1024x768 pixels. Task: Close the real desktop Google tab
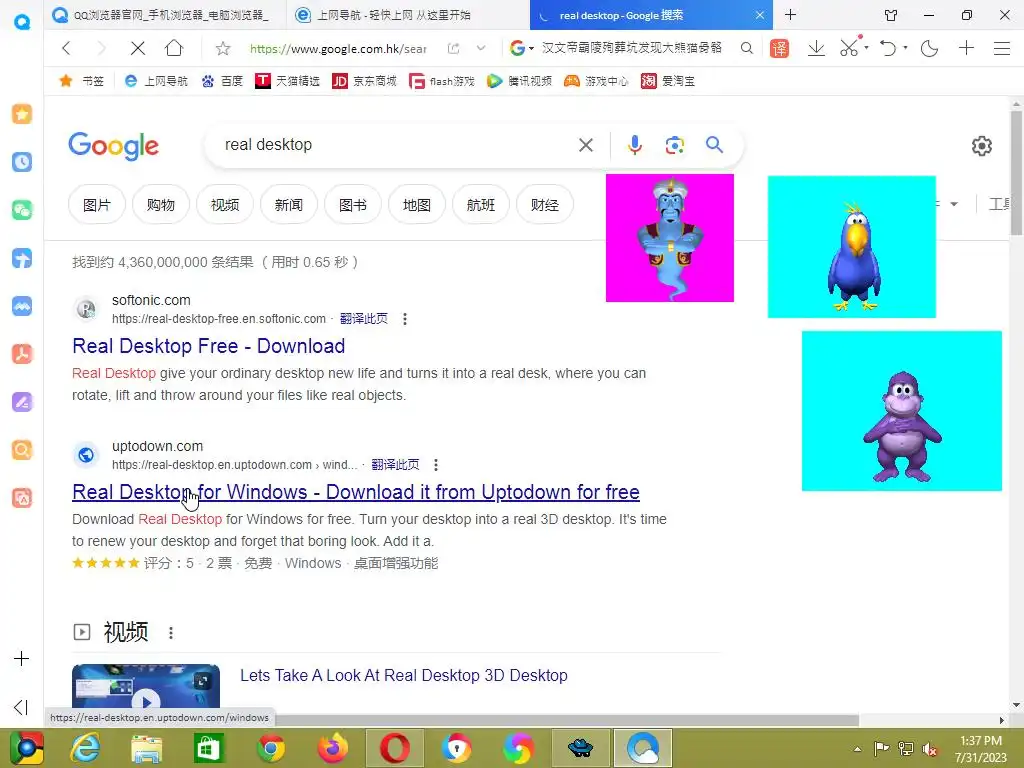(760, 15)
